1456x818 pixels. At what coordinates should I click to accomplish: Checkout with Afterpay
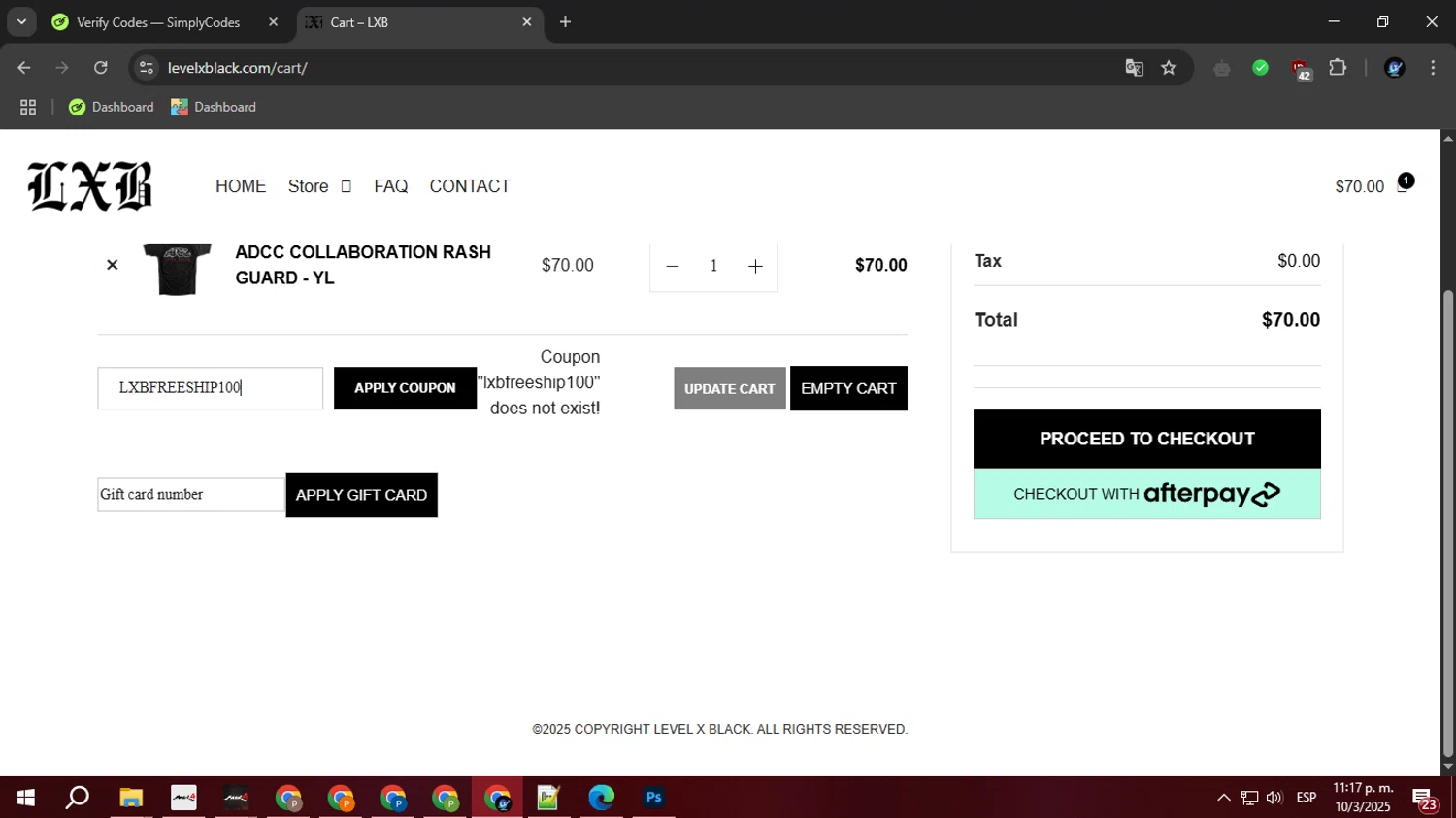[x=1146, y=494]
